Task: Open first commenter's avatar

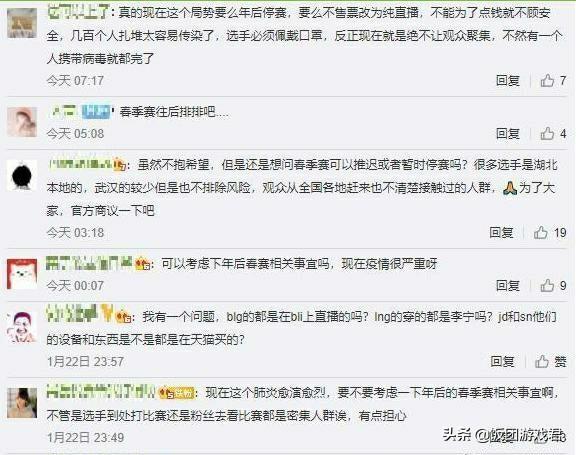Action: tap(22, 23)
